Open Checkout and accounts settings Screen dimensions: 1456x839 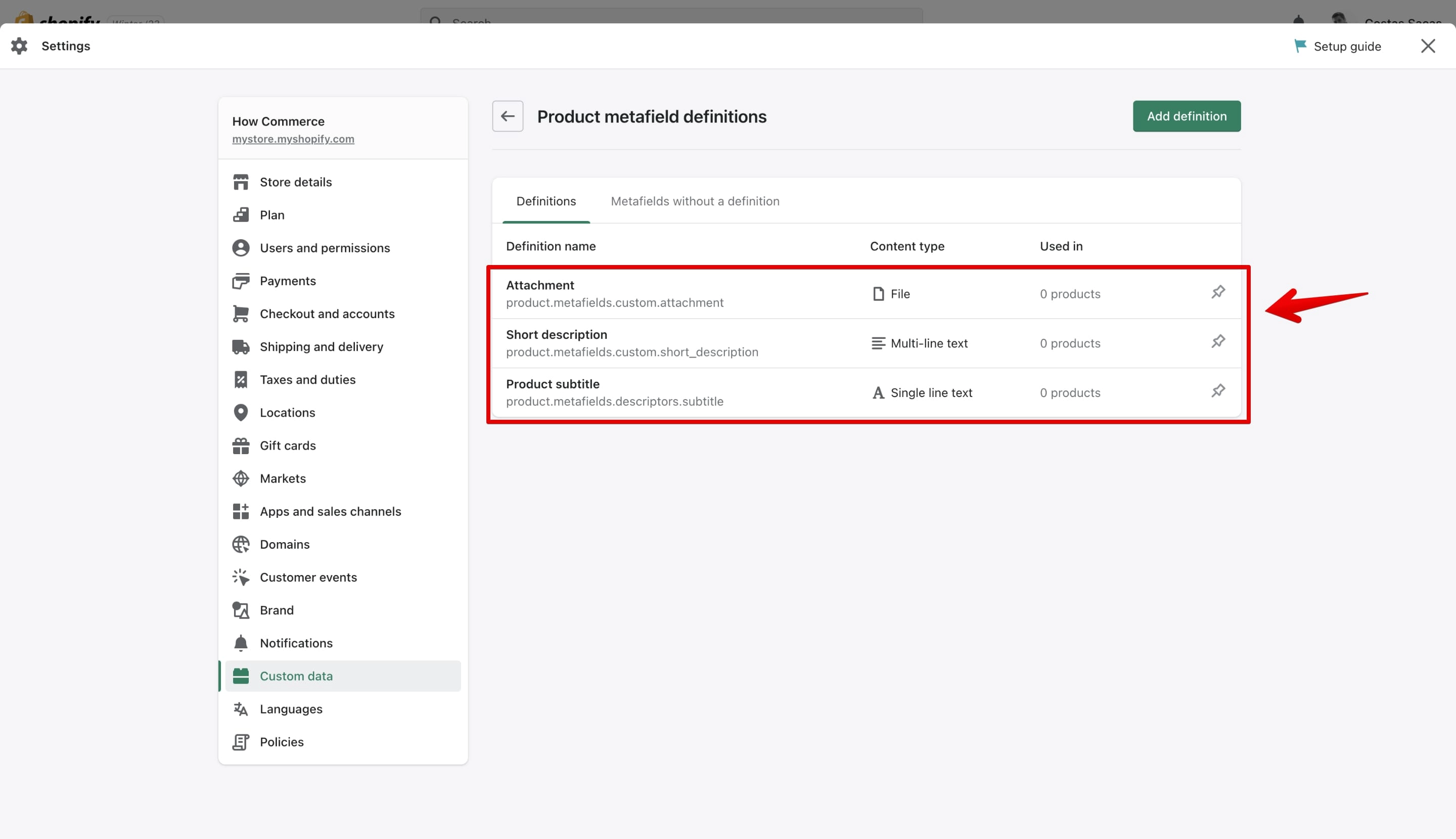343,314
